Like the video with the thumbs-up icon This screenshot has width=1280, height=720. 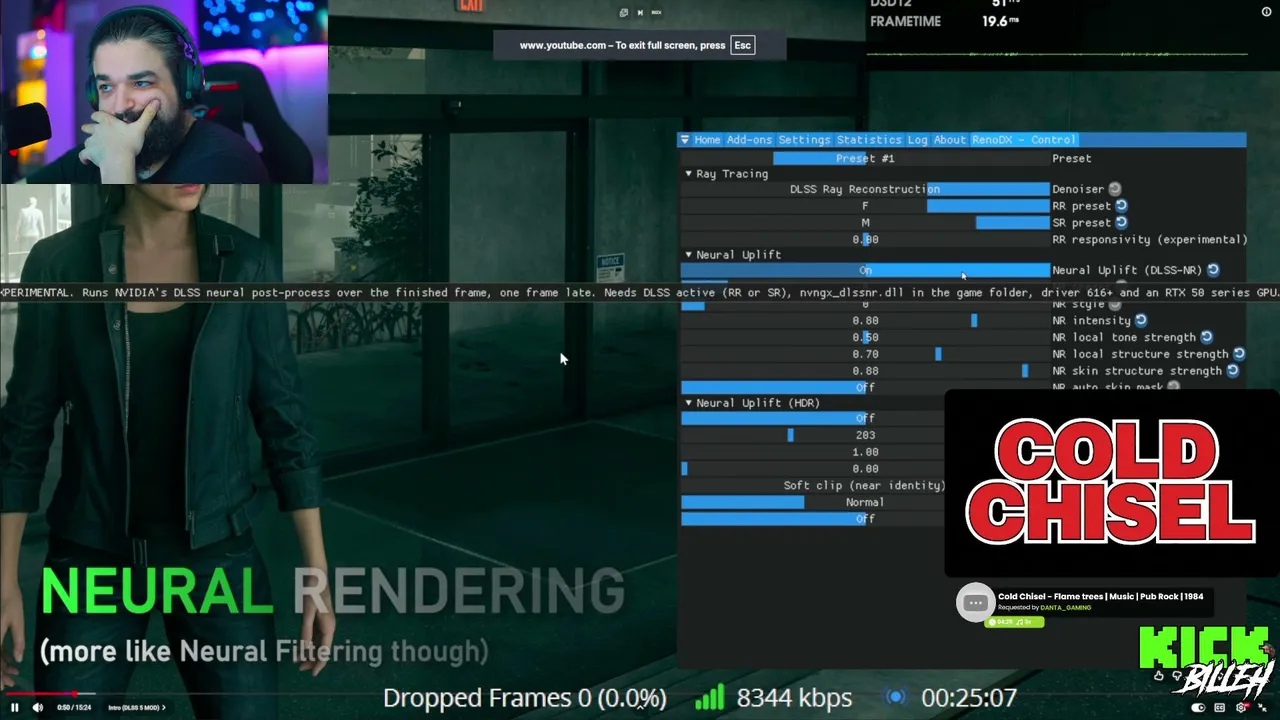[1159, 675]
